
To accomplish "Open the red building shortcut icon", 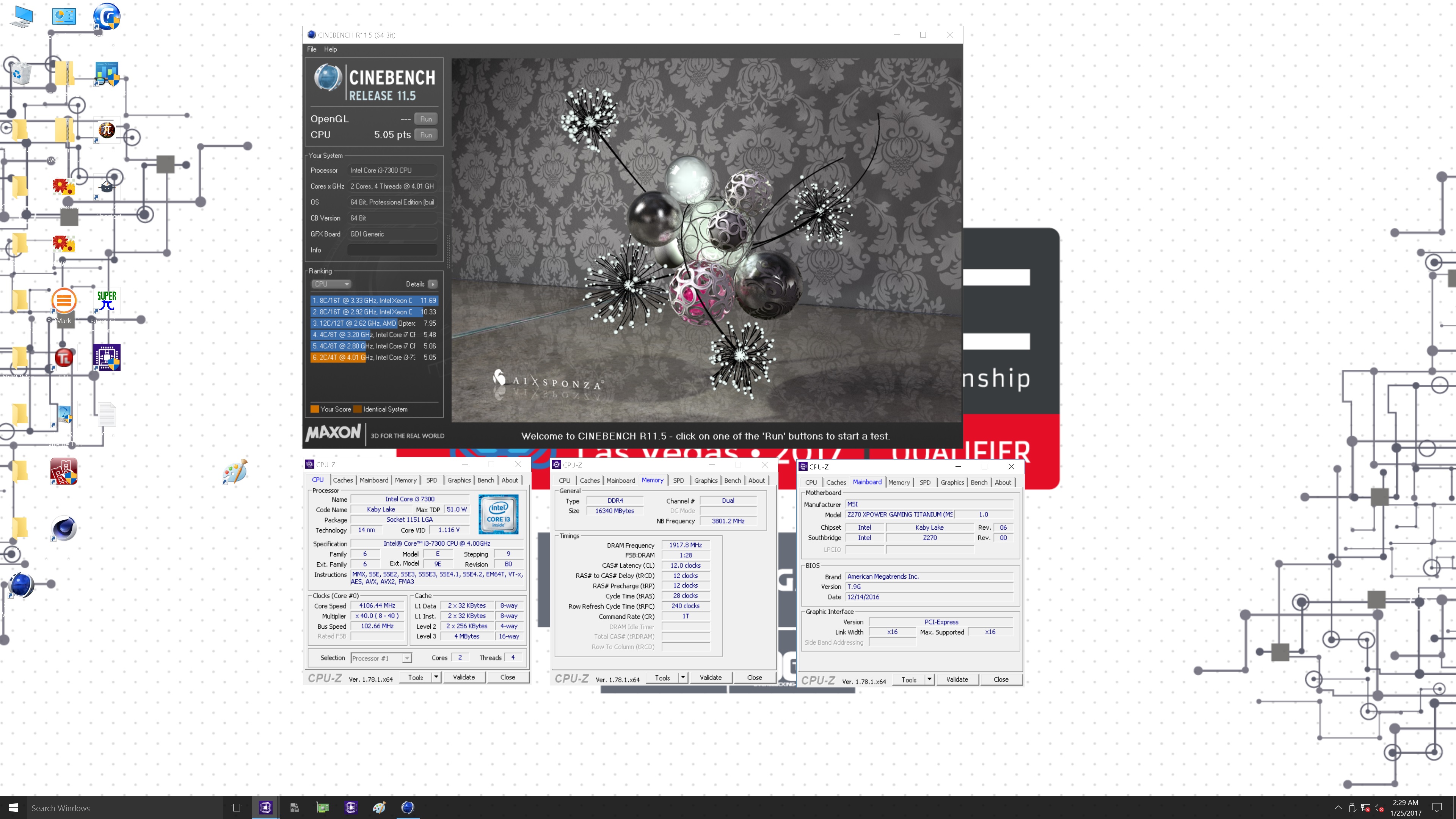I will pos(64,471).
